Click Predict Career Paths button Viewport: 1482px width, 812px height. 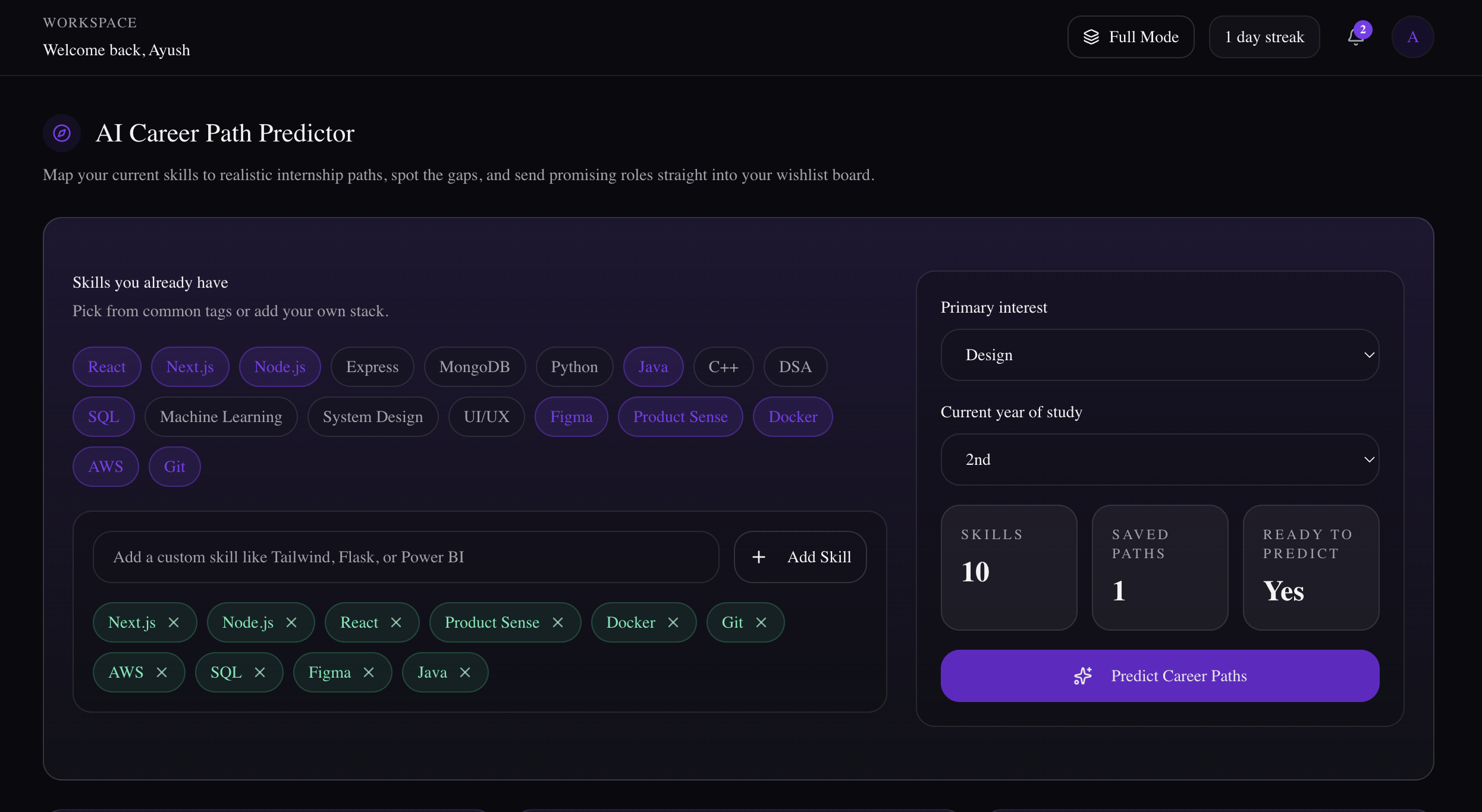click(1160, 676)
